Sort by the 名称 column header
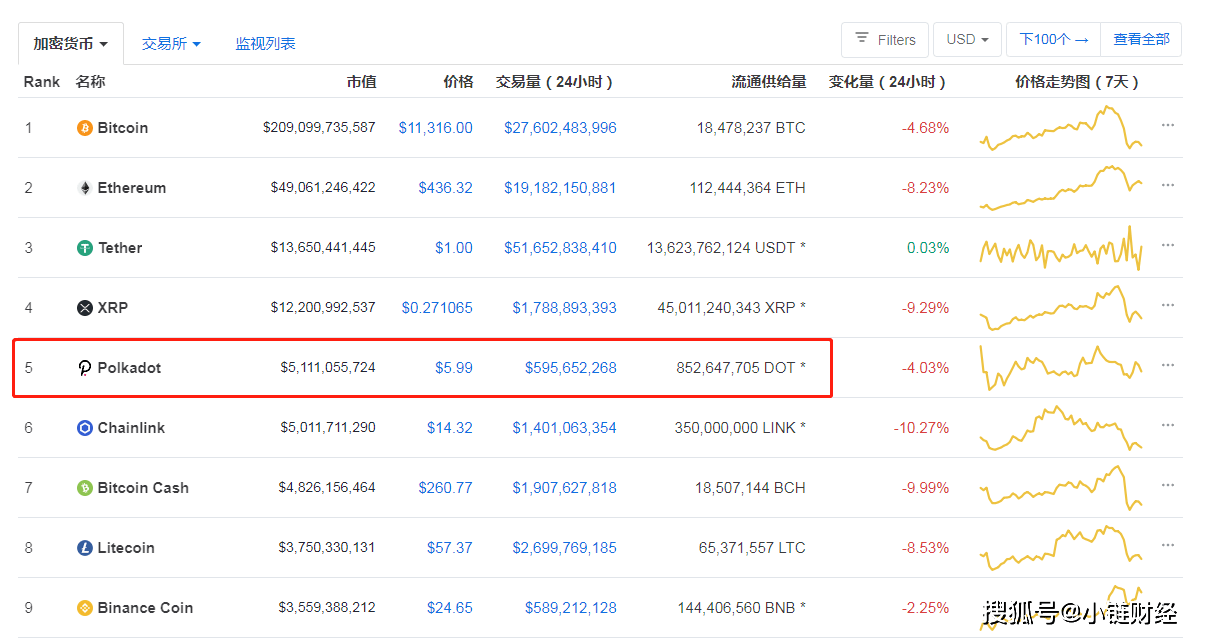This screenshot has width=1206, height=639. (x=90, y=82)
